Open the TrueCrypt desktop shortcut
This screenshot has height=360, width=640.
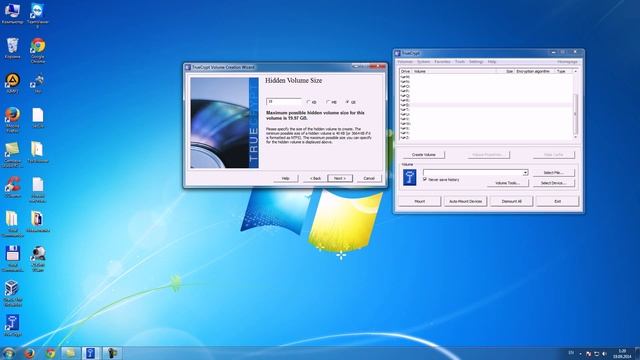coord(12,325)
